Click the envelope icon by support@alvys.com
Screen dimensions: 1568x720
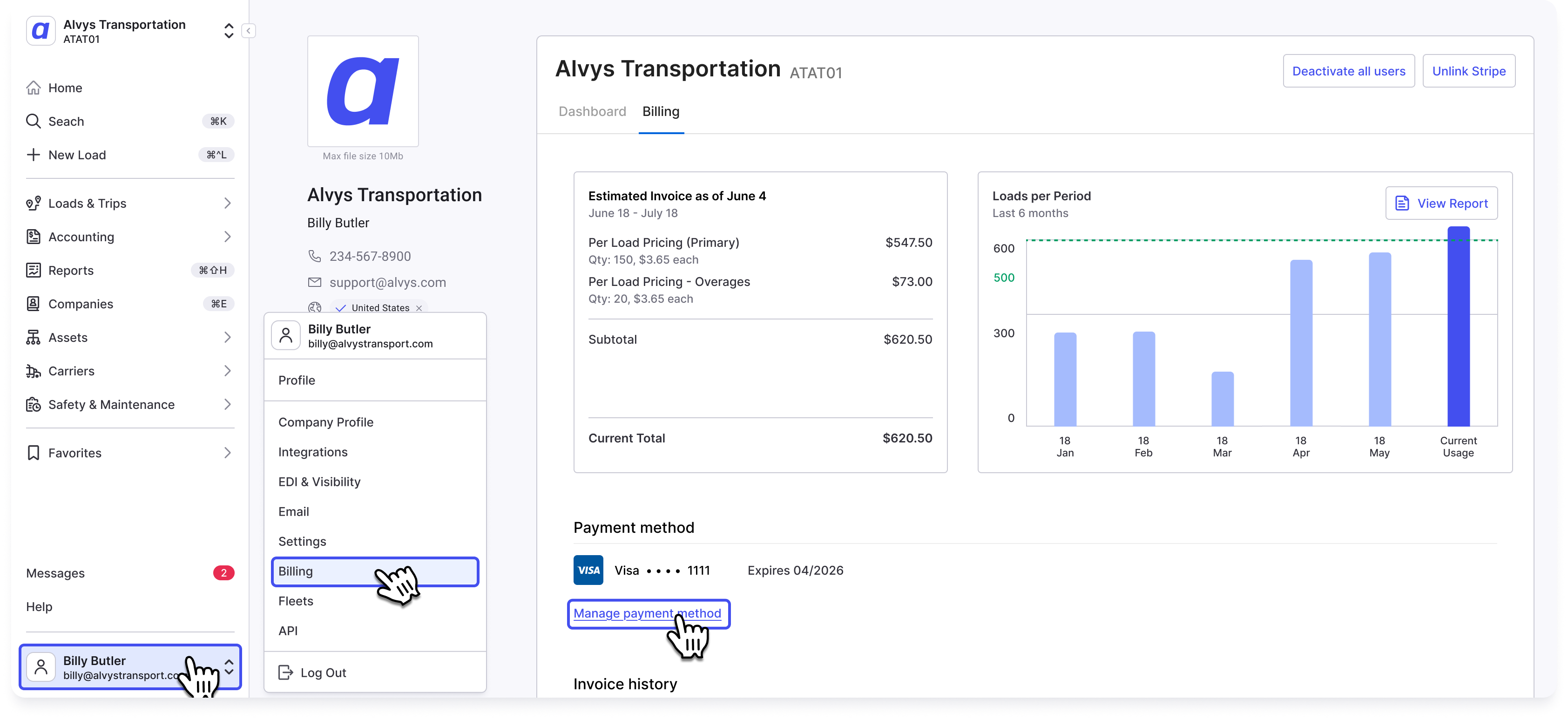(315, 282)
